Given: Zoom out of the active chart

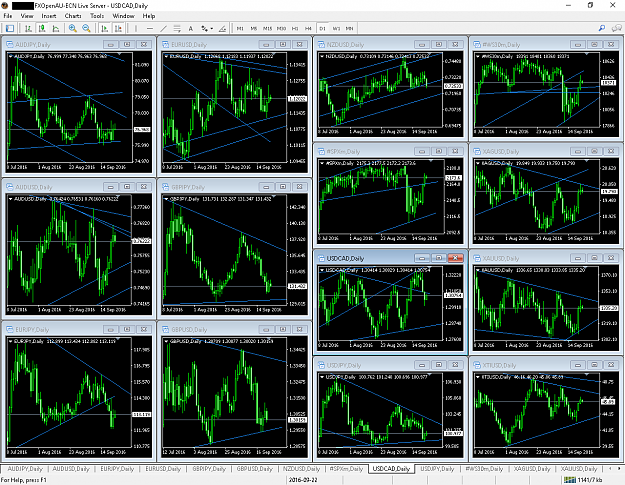Looking at the screenshot, I should [86, 28].
